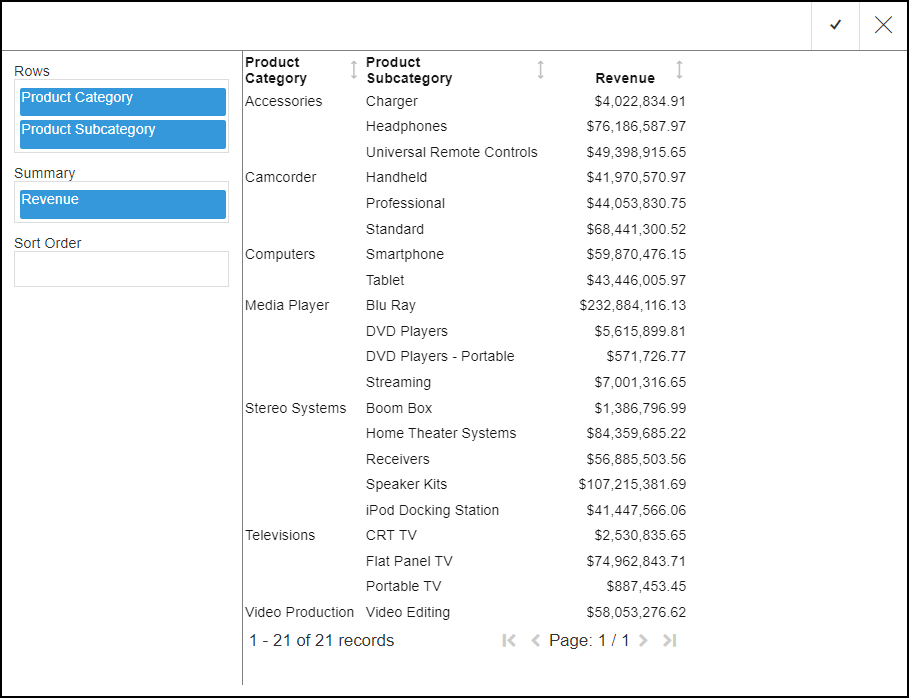Sort by Revenue column arrows
This screenshot has width=909, height=698.
pyautogui.click(x=679, y=70)
